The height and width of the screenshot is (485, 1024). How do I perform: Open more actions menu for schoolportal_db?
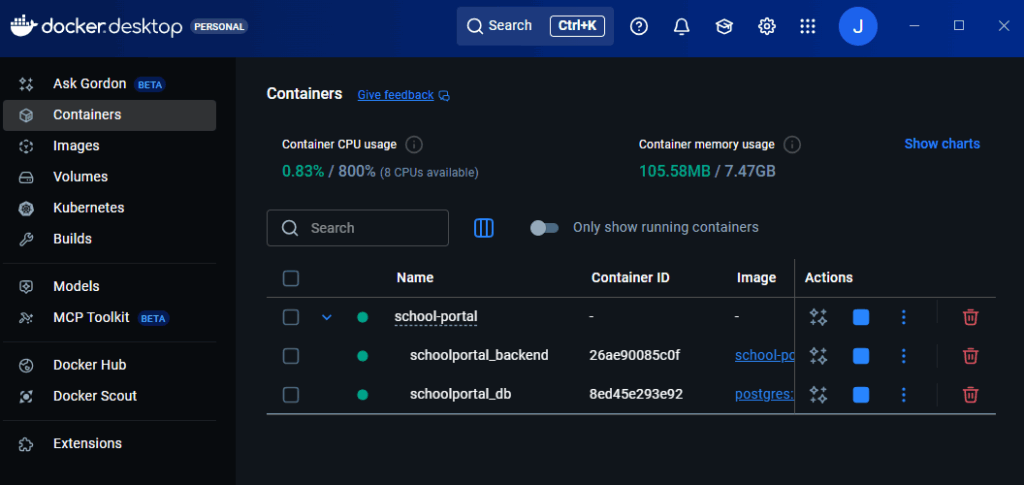pos(903,395)
